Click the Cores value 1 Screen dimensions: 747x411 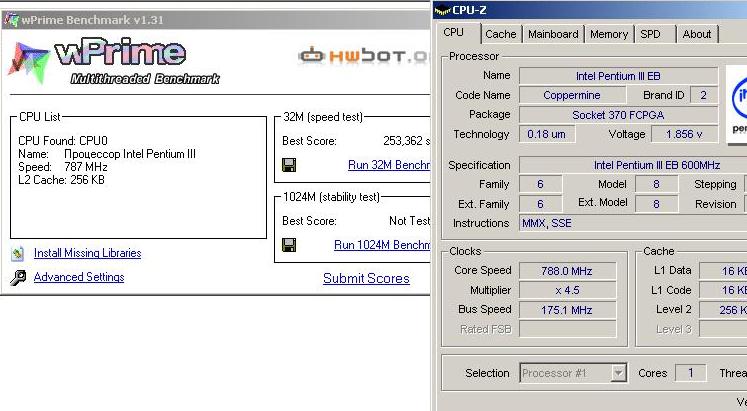(x=690, y=373)
